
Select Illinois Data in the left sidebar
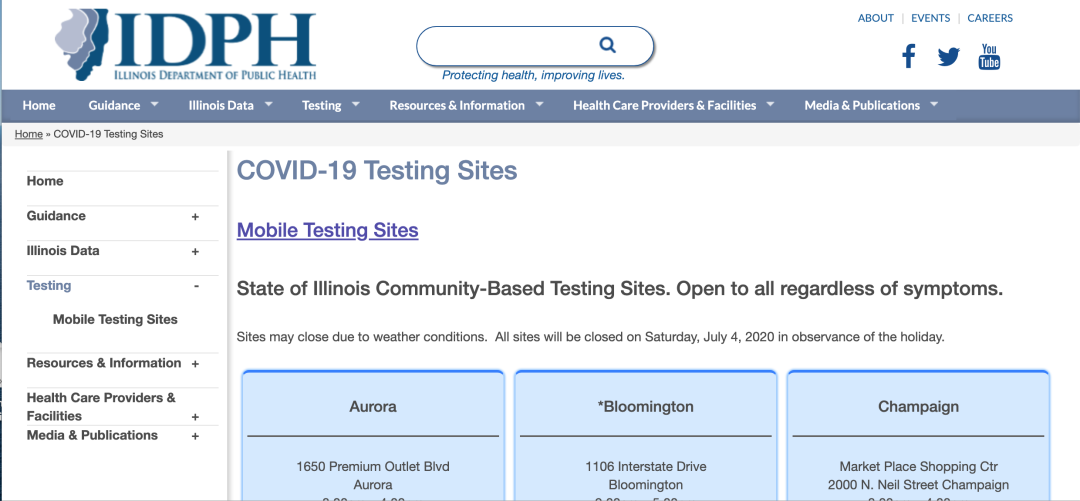[x=63, y=251]
